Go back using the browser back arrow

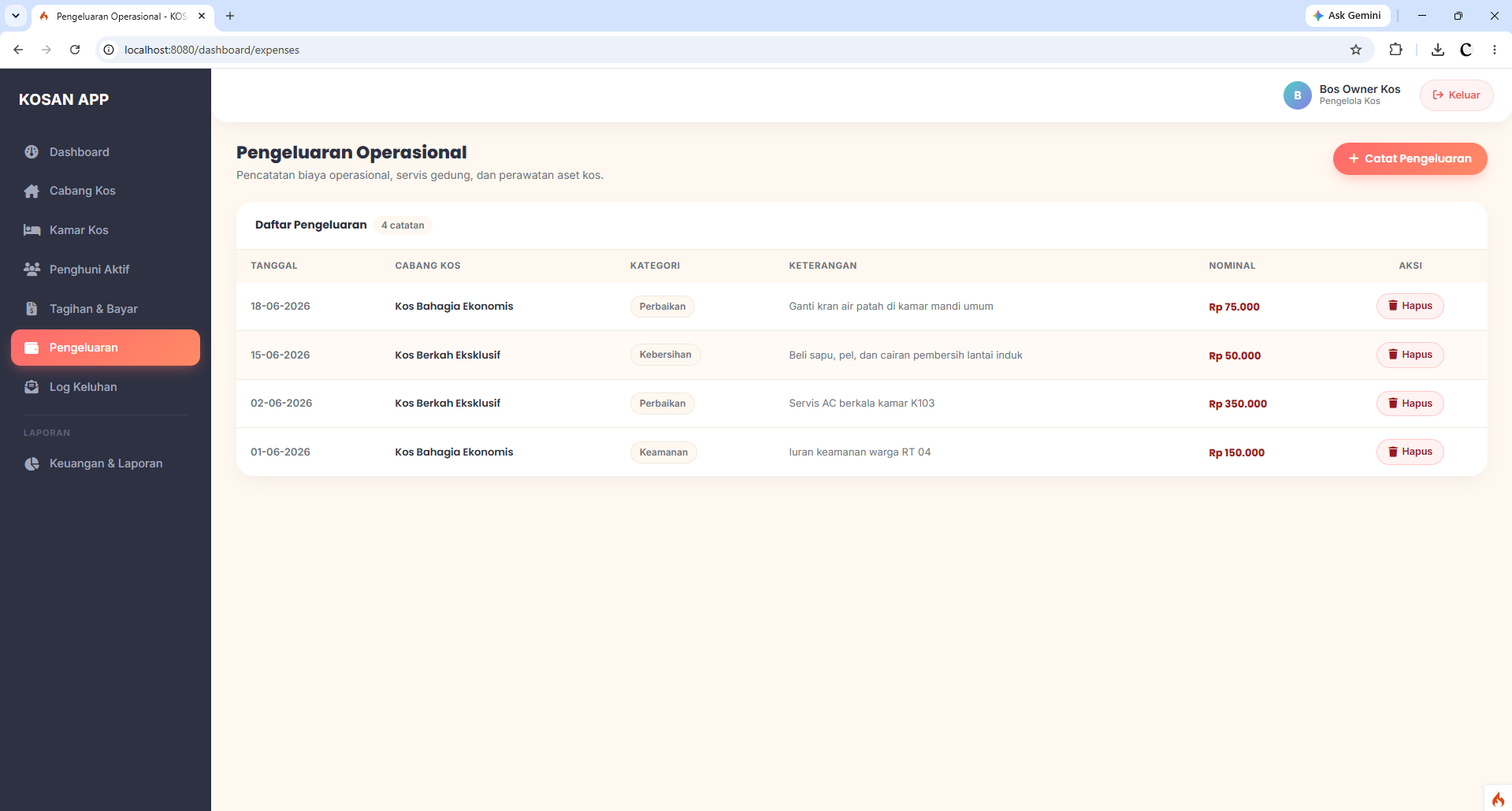(18, 50)
